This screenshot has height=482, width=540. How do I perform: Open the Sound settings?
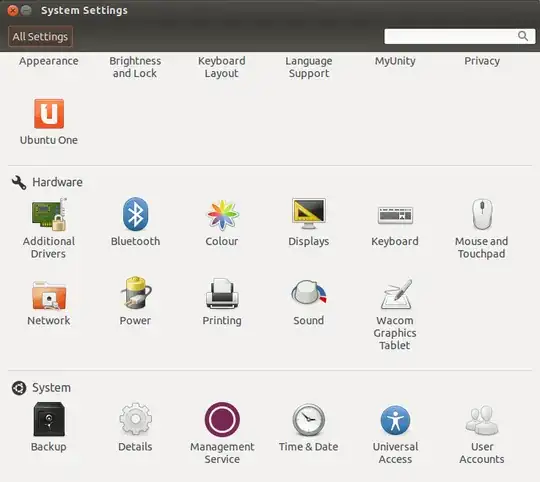coord(309,292)
